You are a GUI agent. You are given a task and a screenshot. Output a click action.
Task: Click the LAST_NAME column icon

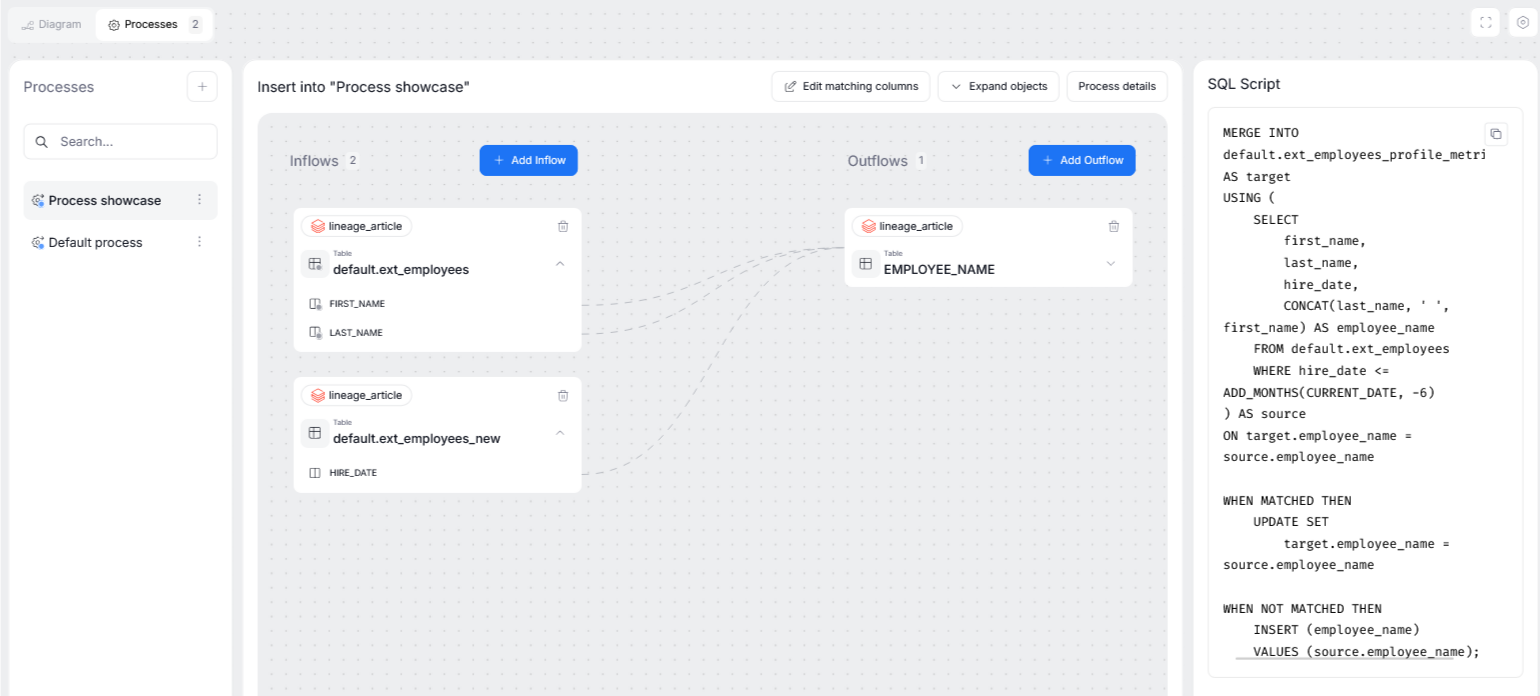(315, 332)
